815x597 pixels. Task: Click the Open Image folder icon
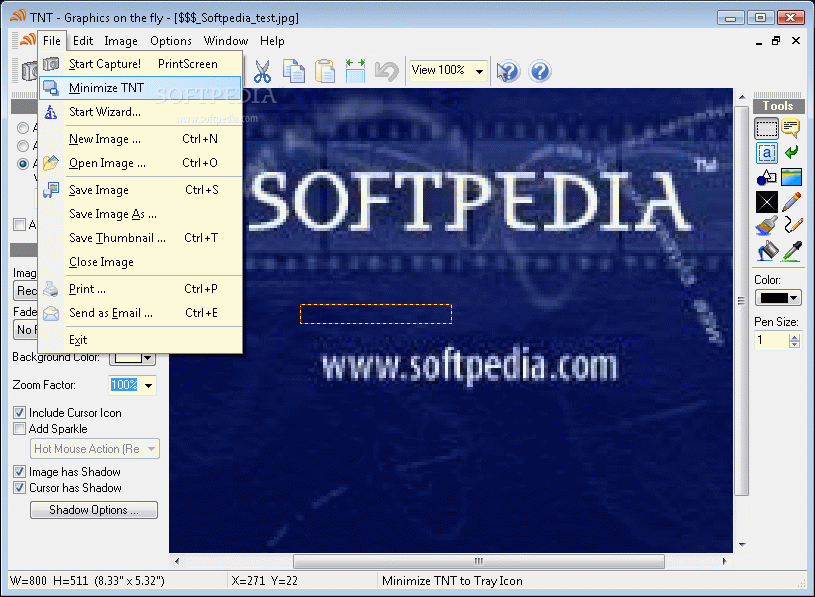(x=50, y=163)
